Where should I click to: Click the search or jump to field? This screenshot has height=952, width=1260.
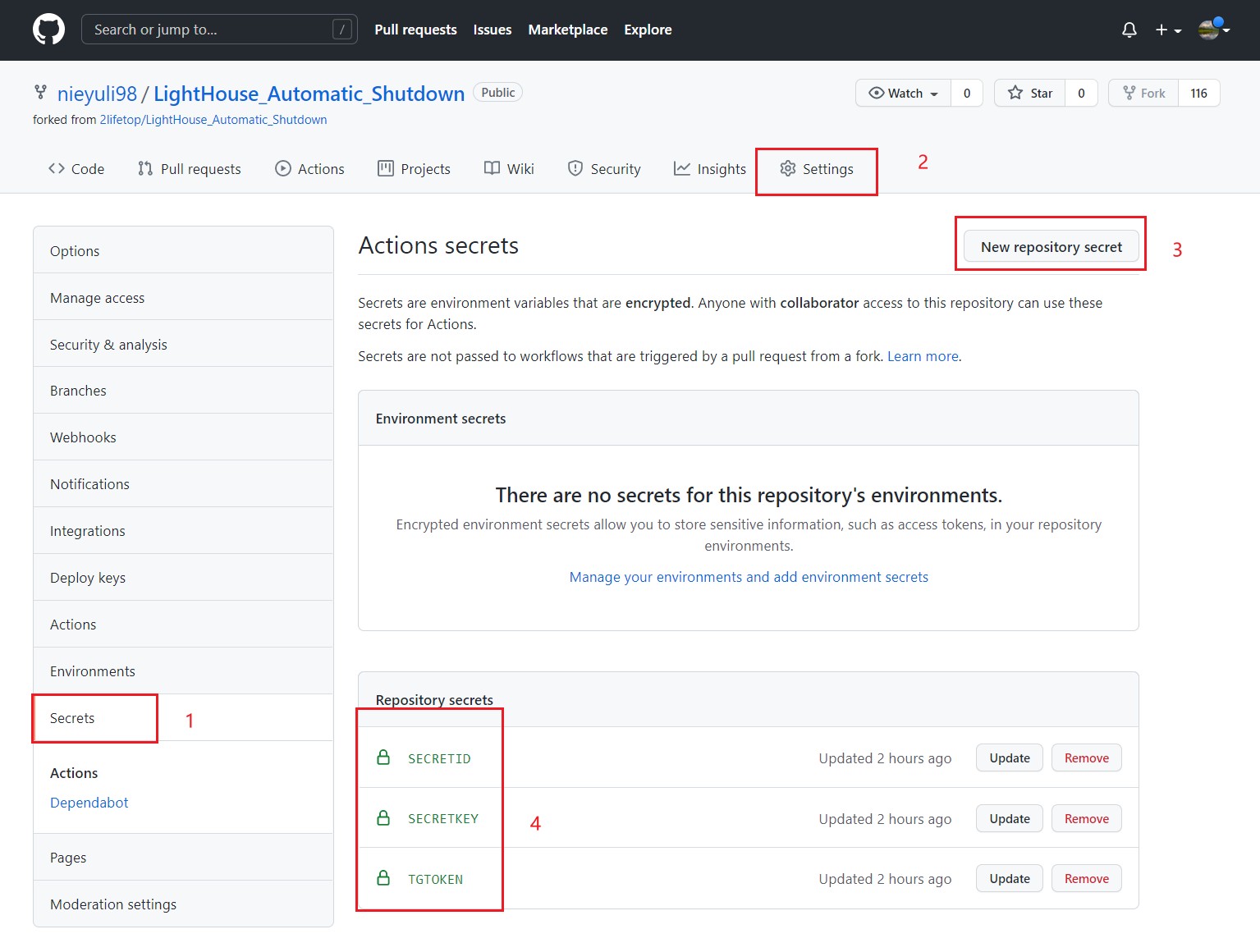tap(219, 30)
